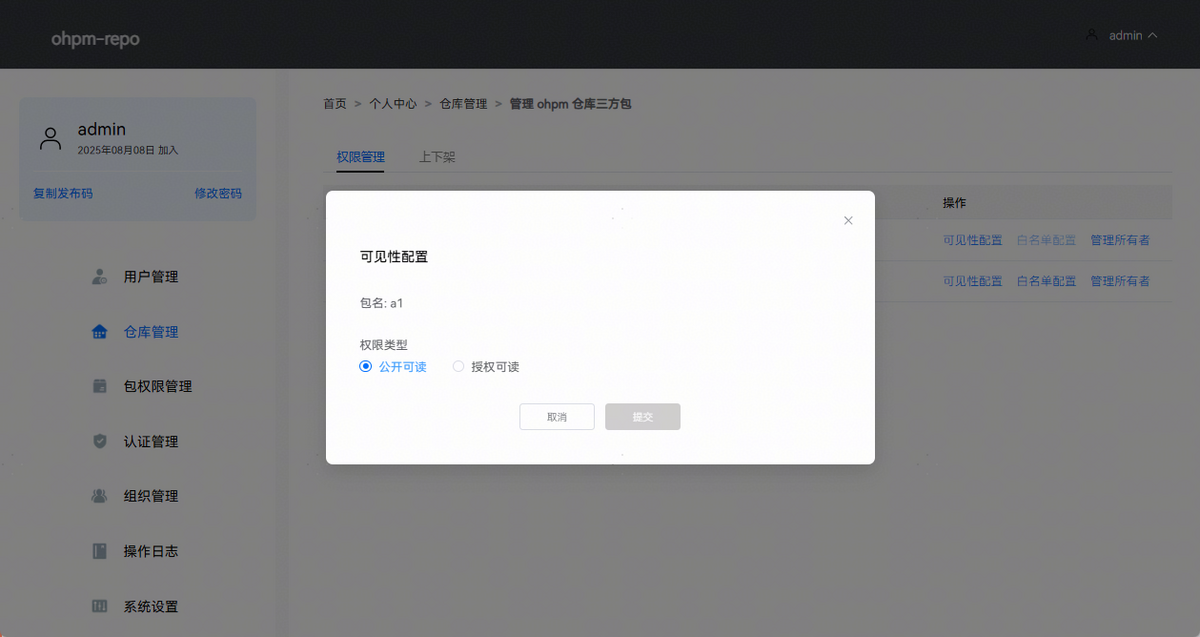Click the 修改密码 link
Viewport: 1200px width, 637px height.
coord(218,194)
